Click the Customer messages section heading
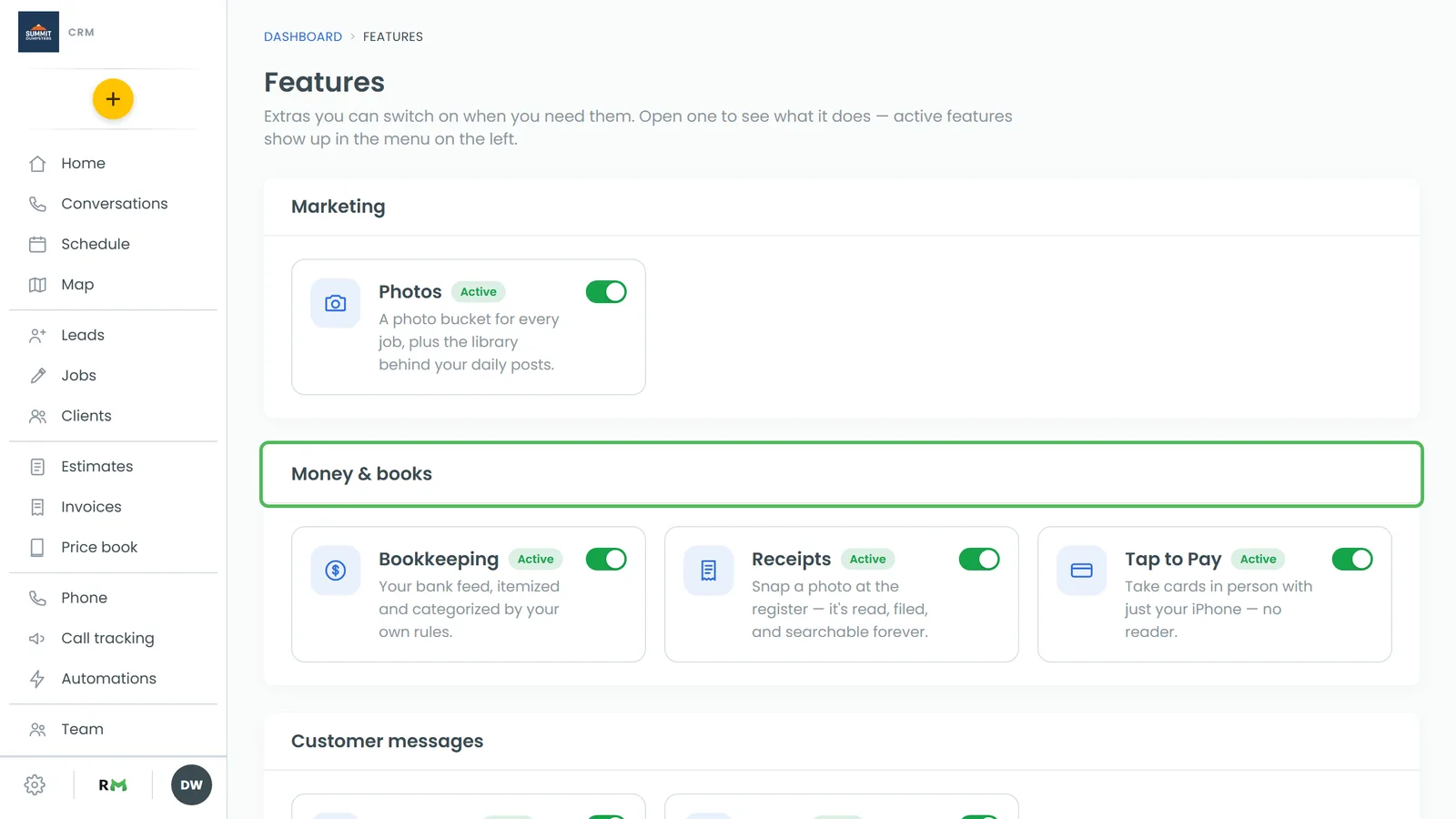This screenshot has height=819, width=1456. 388,742
